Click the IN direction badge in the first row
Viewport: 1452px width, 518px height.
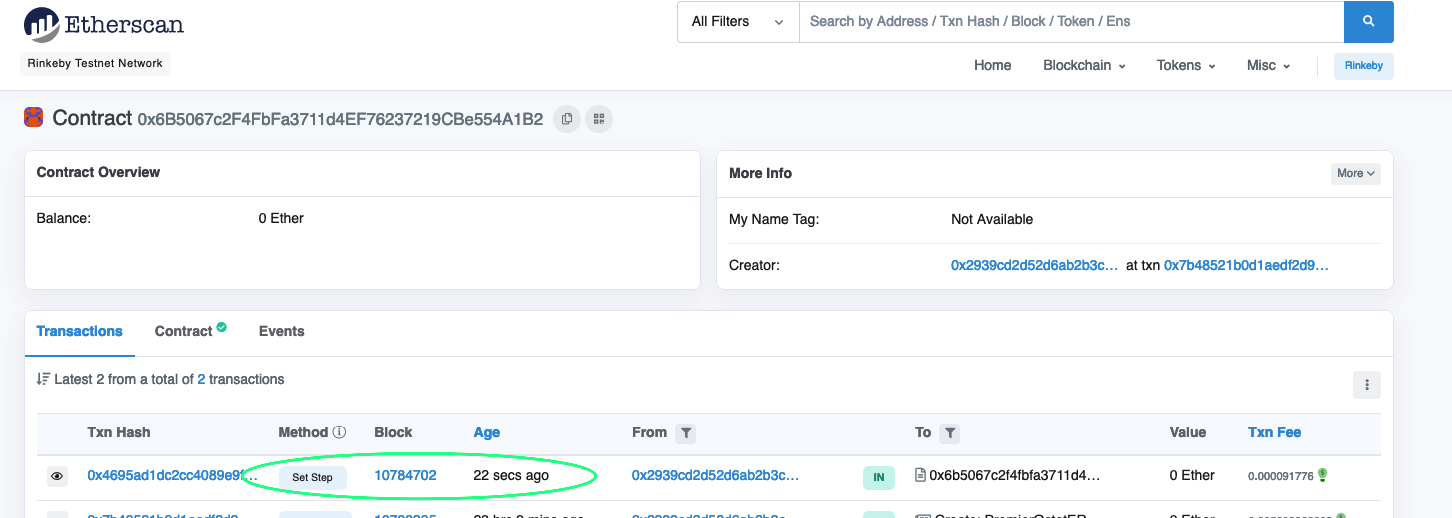[x=879, y=477]
